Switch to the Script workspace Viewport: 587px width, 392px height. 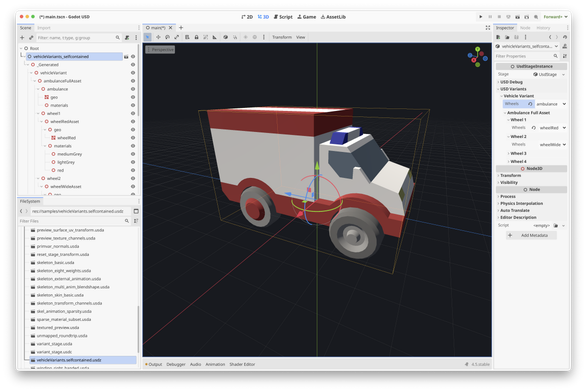pos(283,17)
